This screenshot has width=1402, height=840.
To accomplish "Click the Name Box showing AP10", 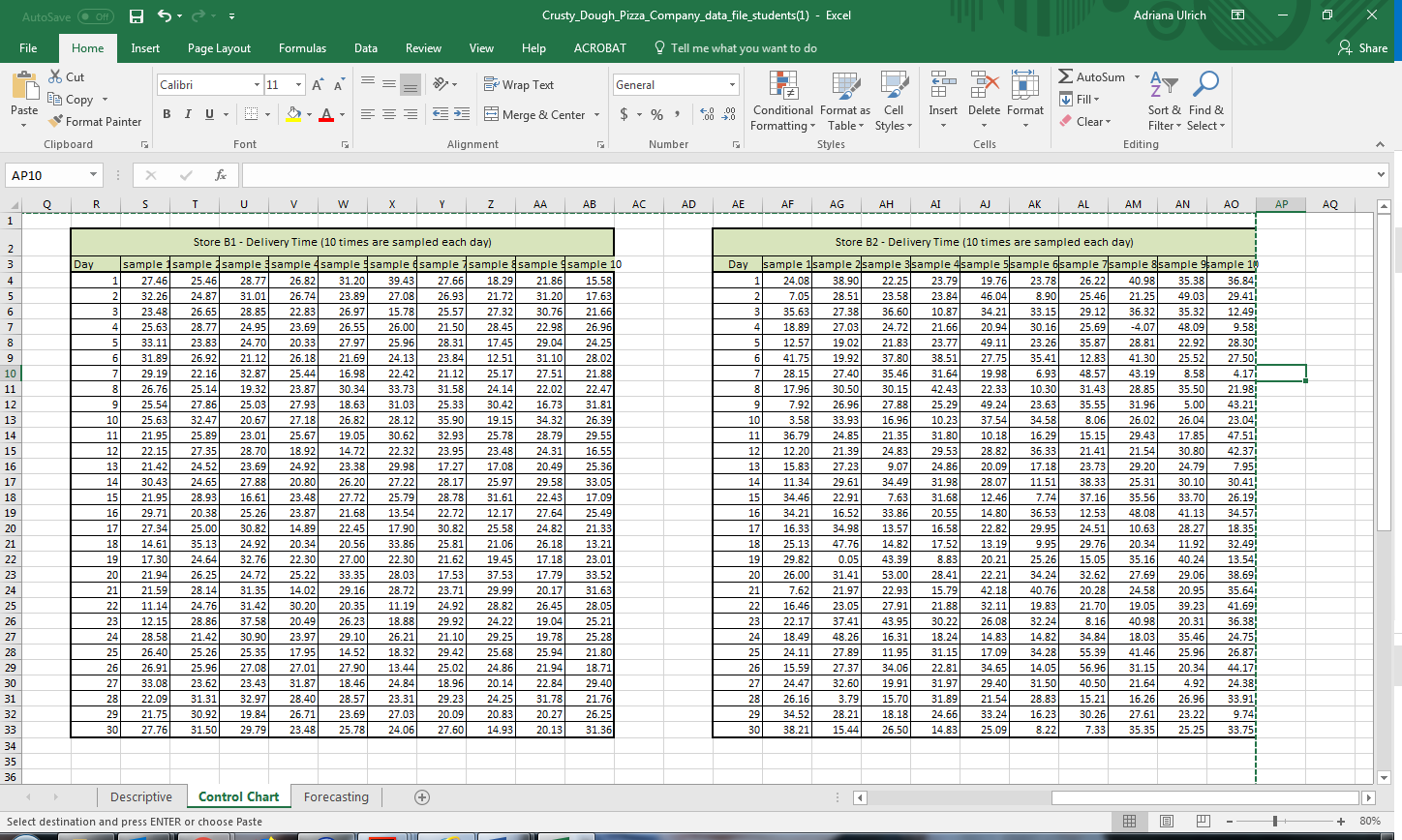I will point(46,175).
